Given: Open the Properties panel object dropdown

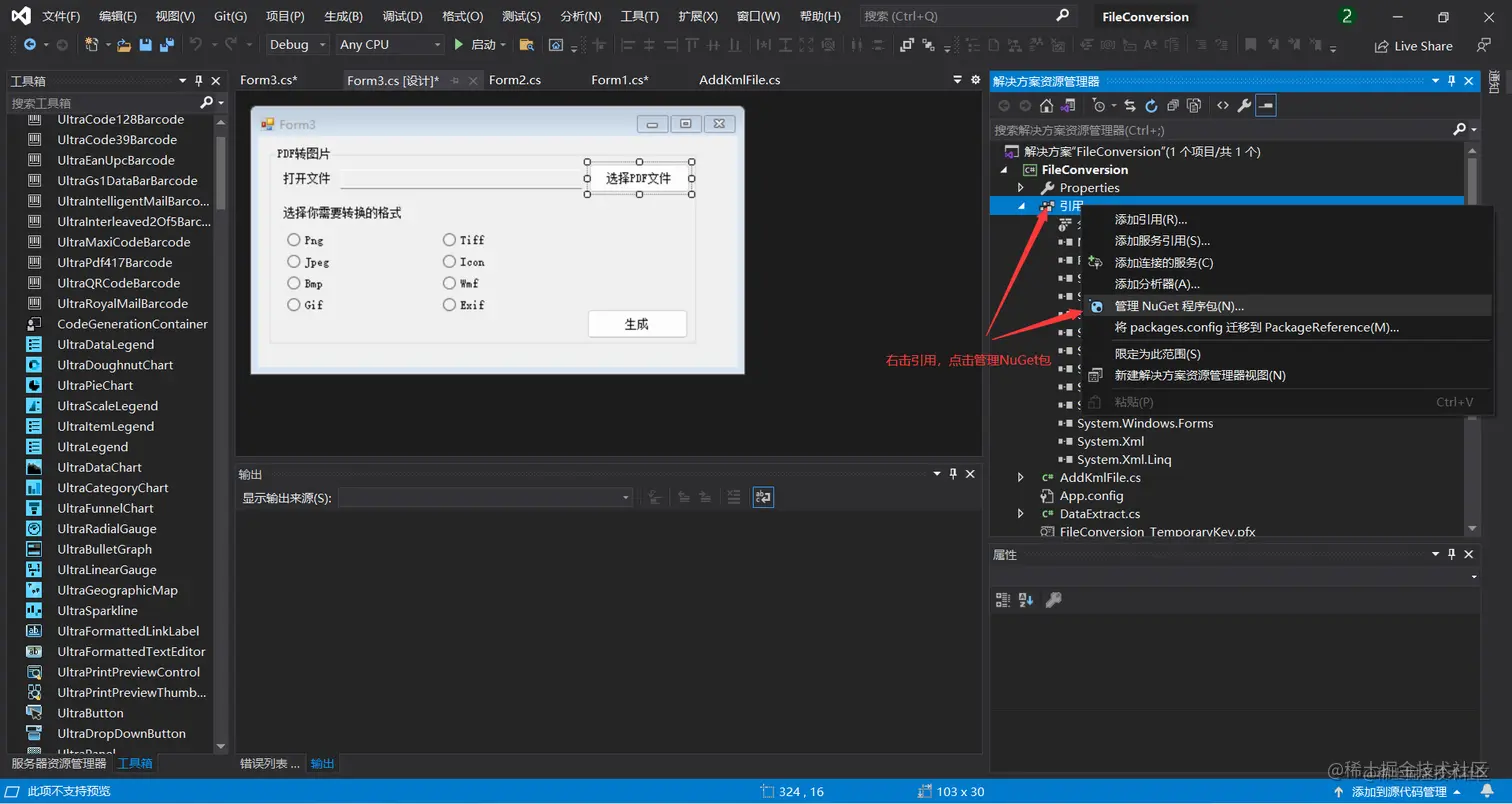Looking at the screenshot, I should [x=1475, y=577].
